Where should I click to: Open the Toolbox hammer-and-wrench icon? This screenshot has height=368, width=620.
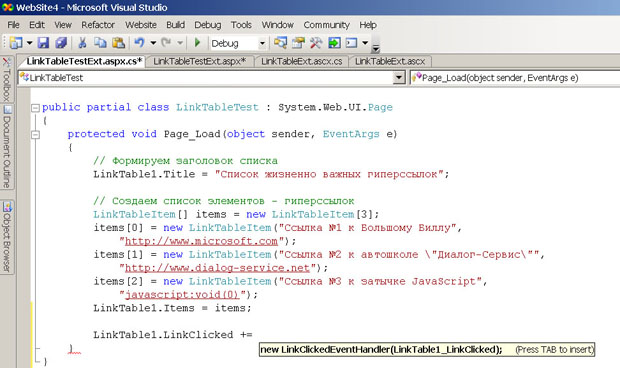(x=316, y=43)
